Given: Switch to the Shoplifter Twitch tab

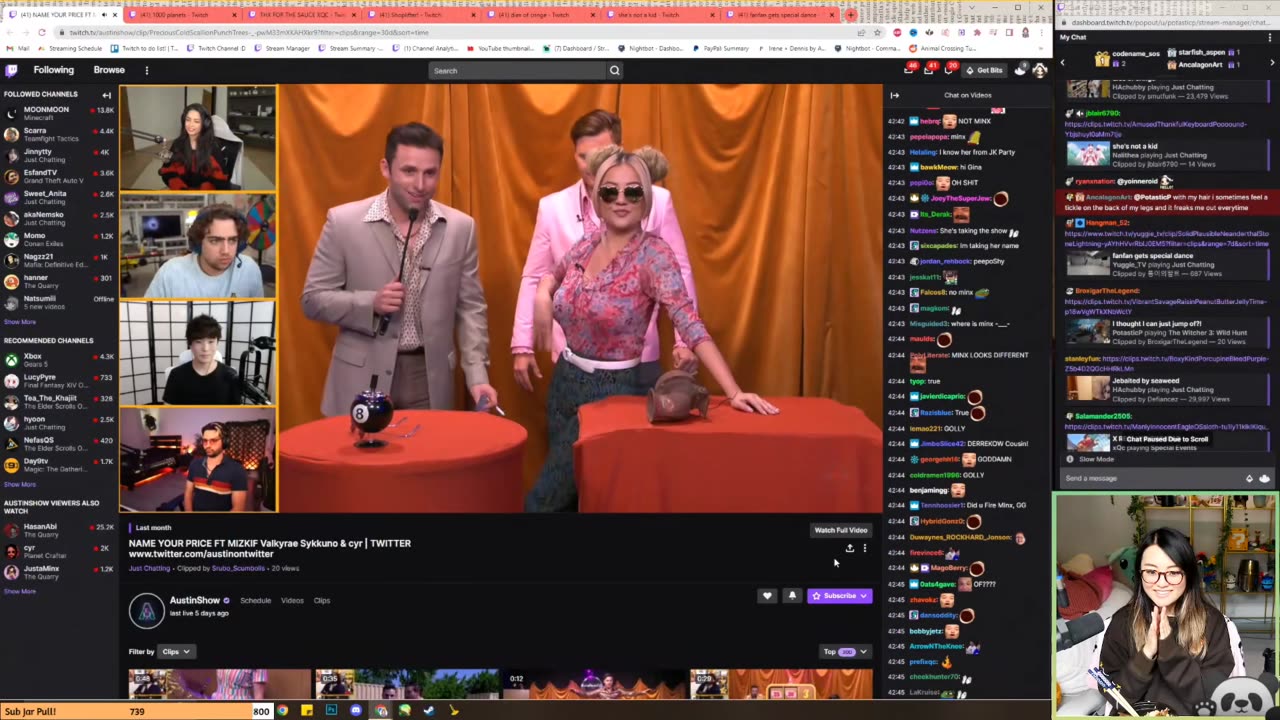Looking at the screenshot, I should (x=420, y=15).
